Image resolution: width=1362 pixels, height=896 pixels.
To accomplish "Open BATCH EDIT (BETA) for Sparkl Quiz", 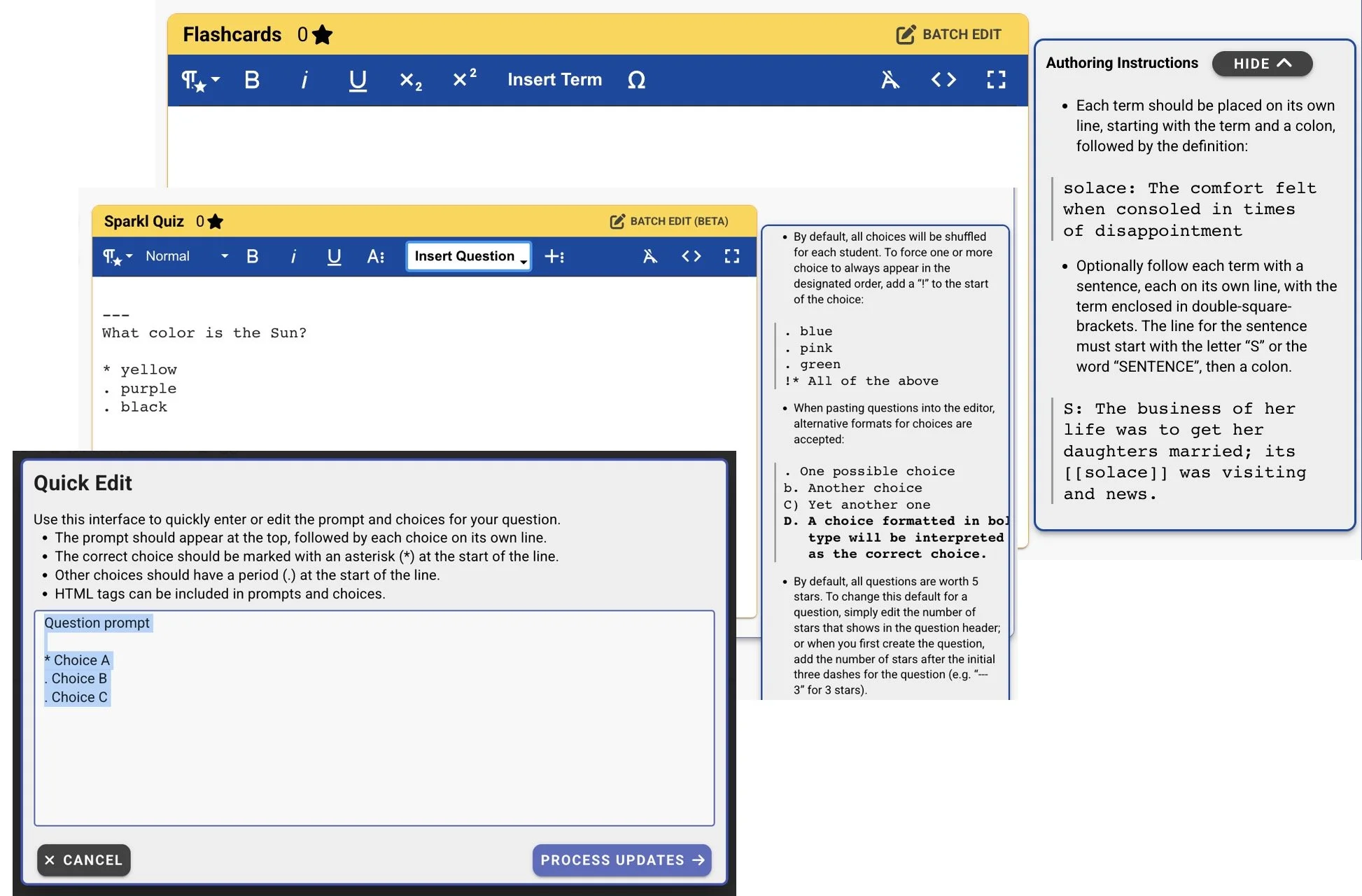I will pyautogui.click(x=670, y=221).
